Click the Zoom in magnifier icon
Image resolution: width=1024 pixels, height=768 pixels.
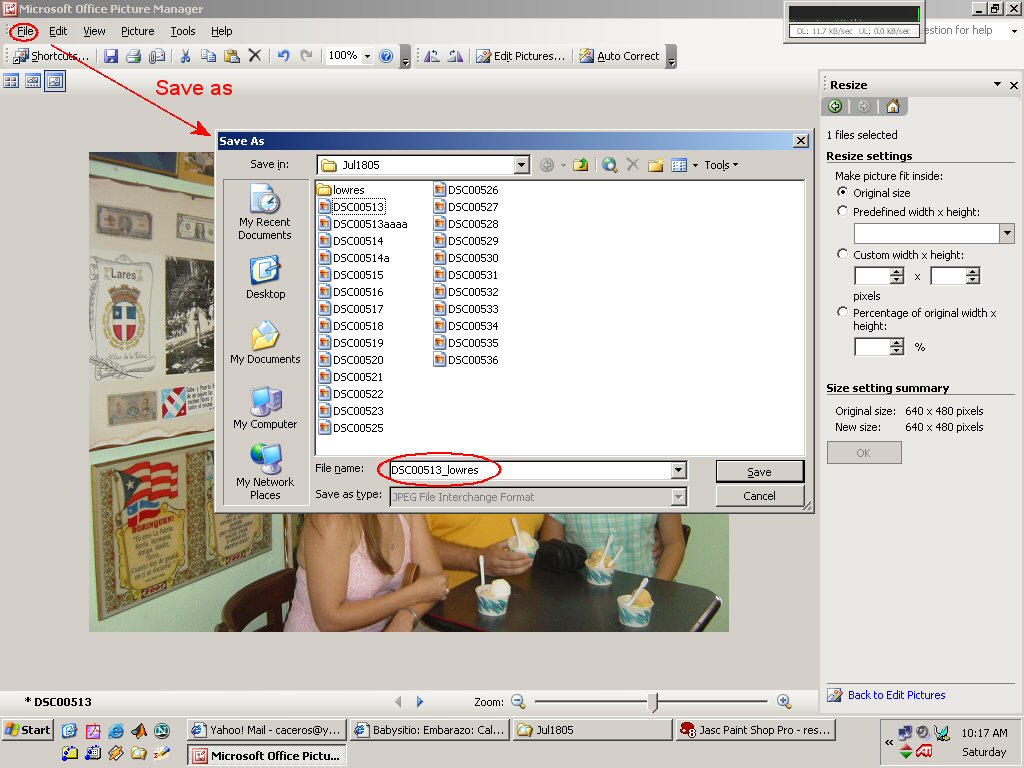pyautogui.click(x=784, y=702)
